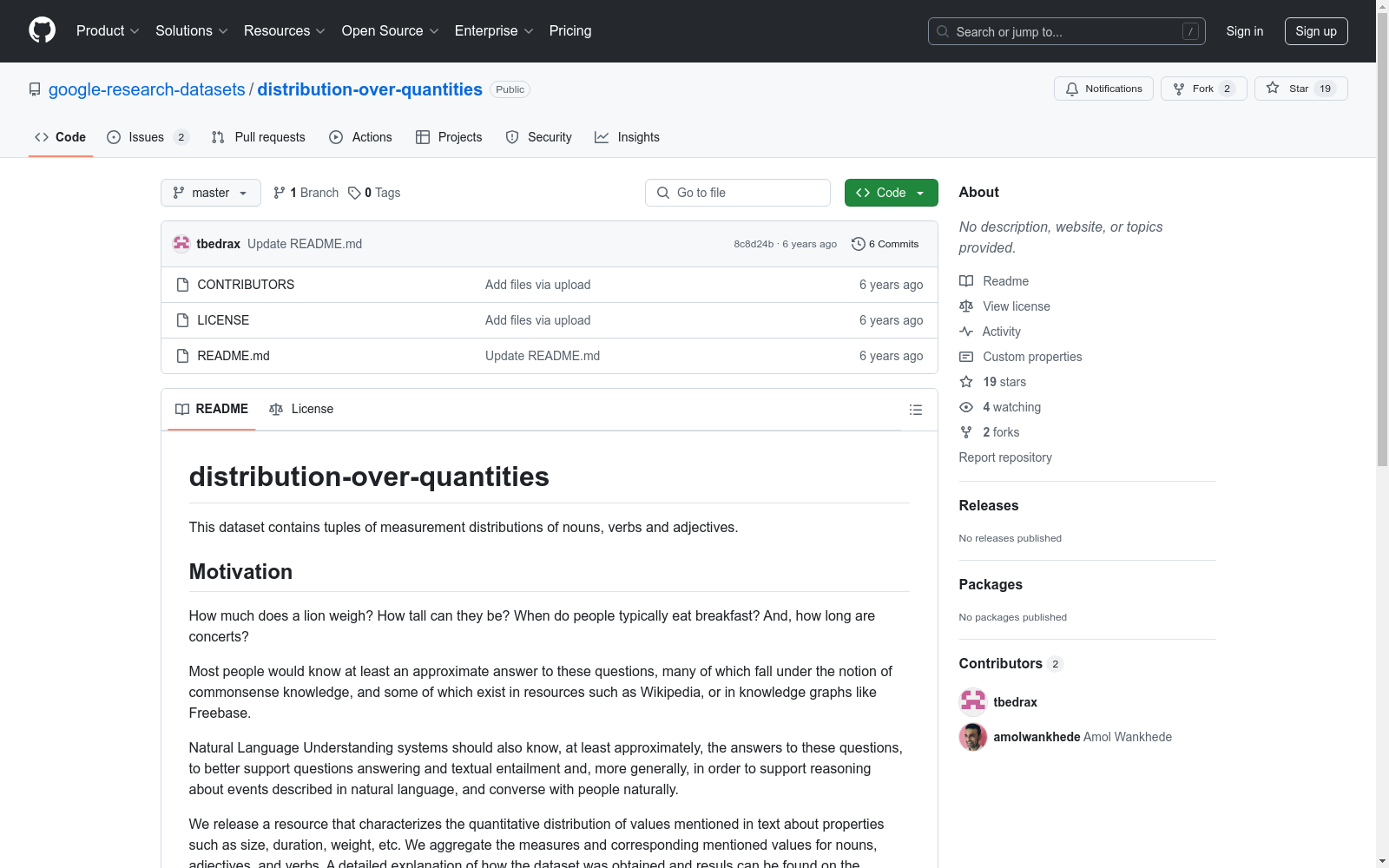Open the Packages section heading
1389x868 pixels.
click(x=991, y=584)
